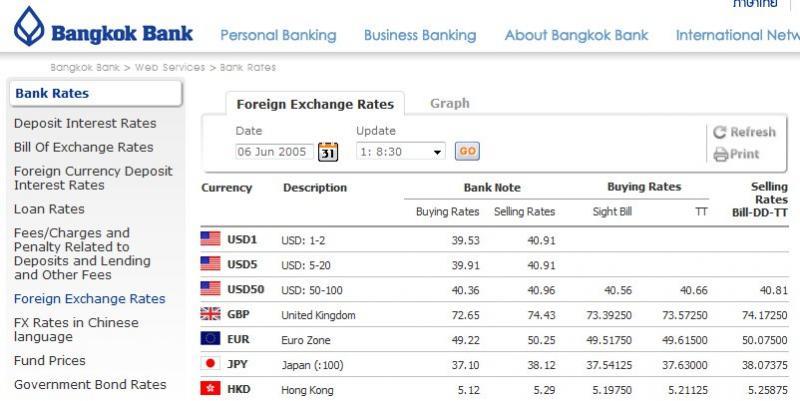Expand the Update time dropdown
The image size is (800, 401).
coord(401,152)
